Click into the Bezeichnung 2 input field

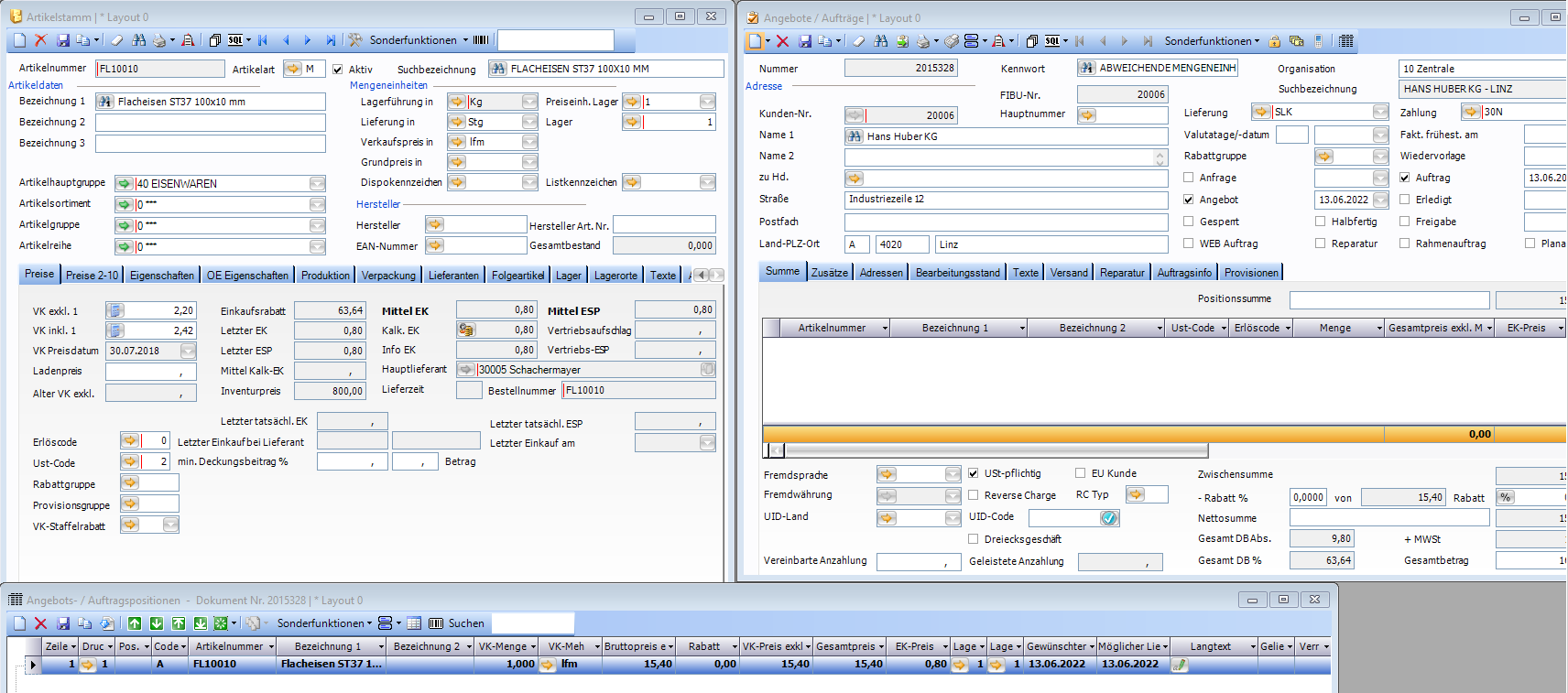pyautogui.click(x=210, y=123)
